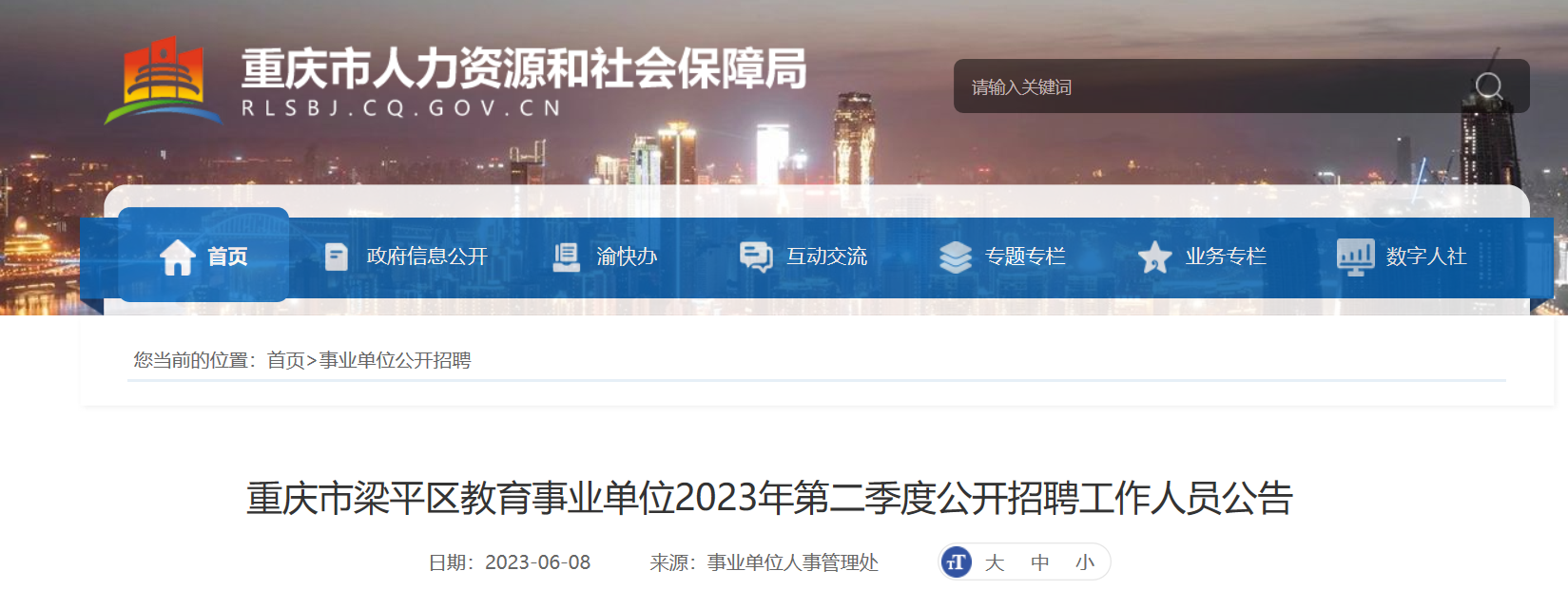Image resolution: width=1568 pixels, height=590 pixels.
Task: Click the 业务专栏 star icon
Action: pyautogui.click(x=1154, y=257)
